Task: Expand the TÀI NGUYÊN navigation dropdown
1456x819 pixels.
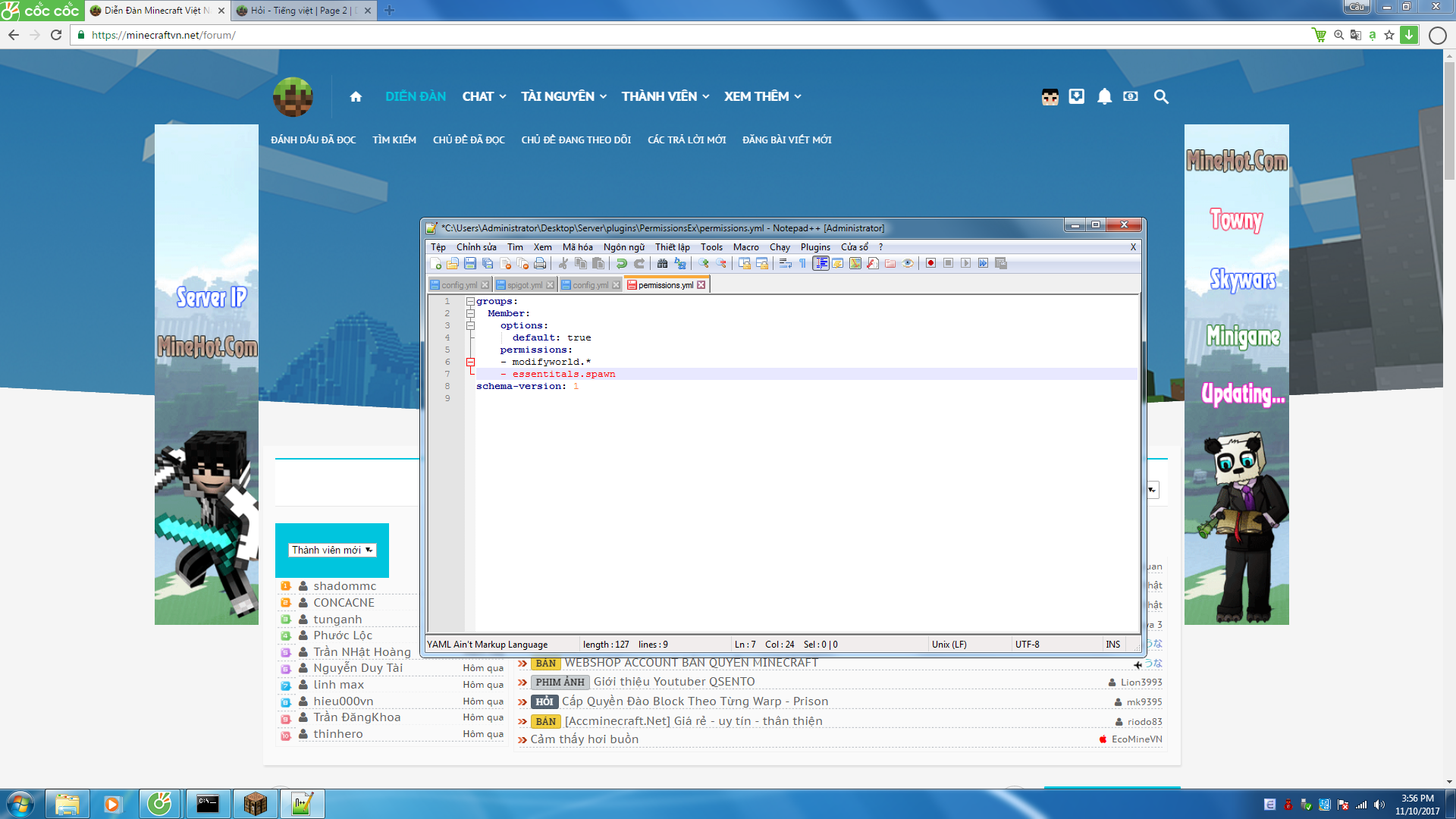Action: pos(563,96)
